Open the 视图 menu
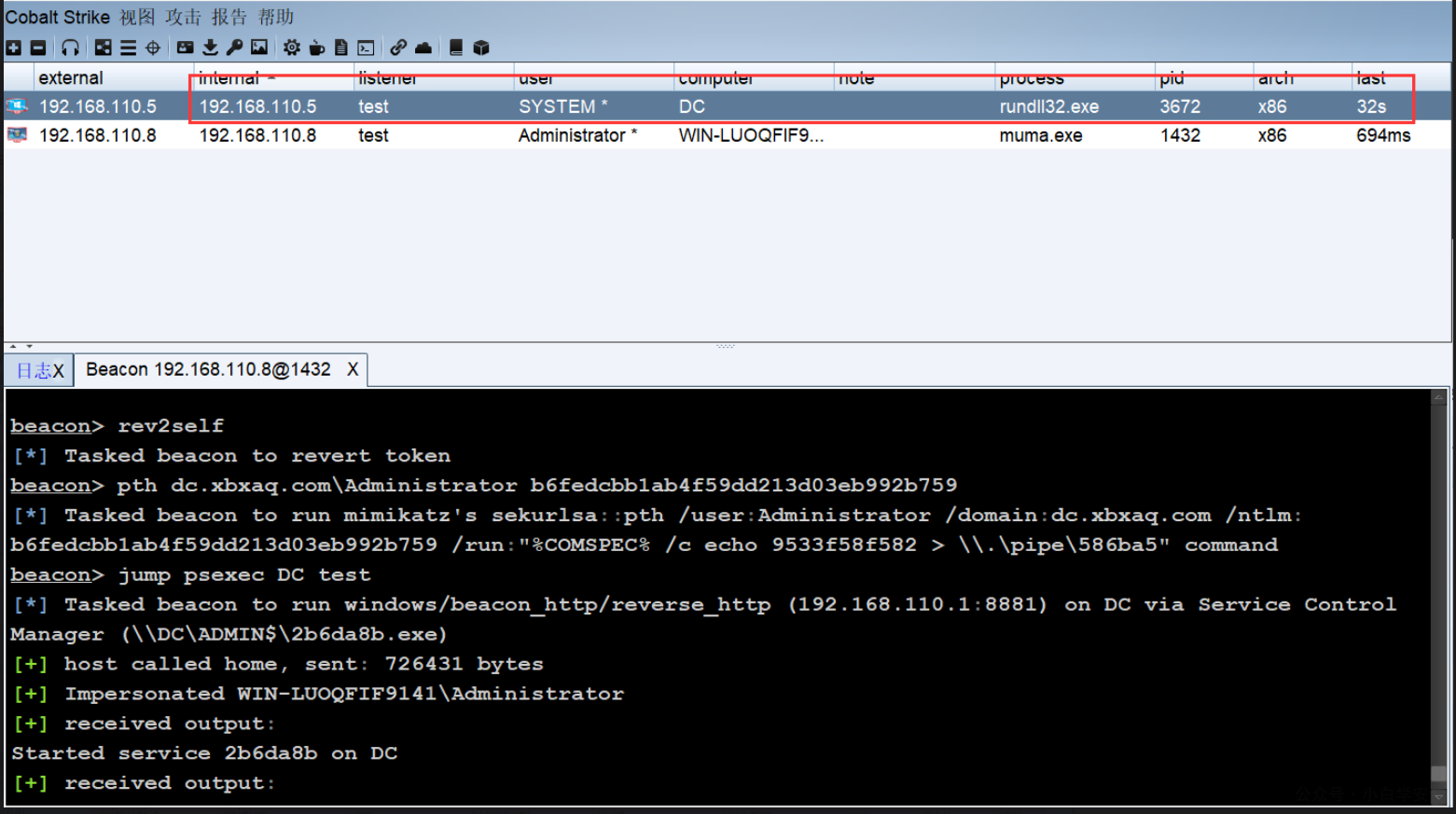 click(137, 17)
